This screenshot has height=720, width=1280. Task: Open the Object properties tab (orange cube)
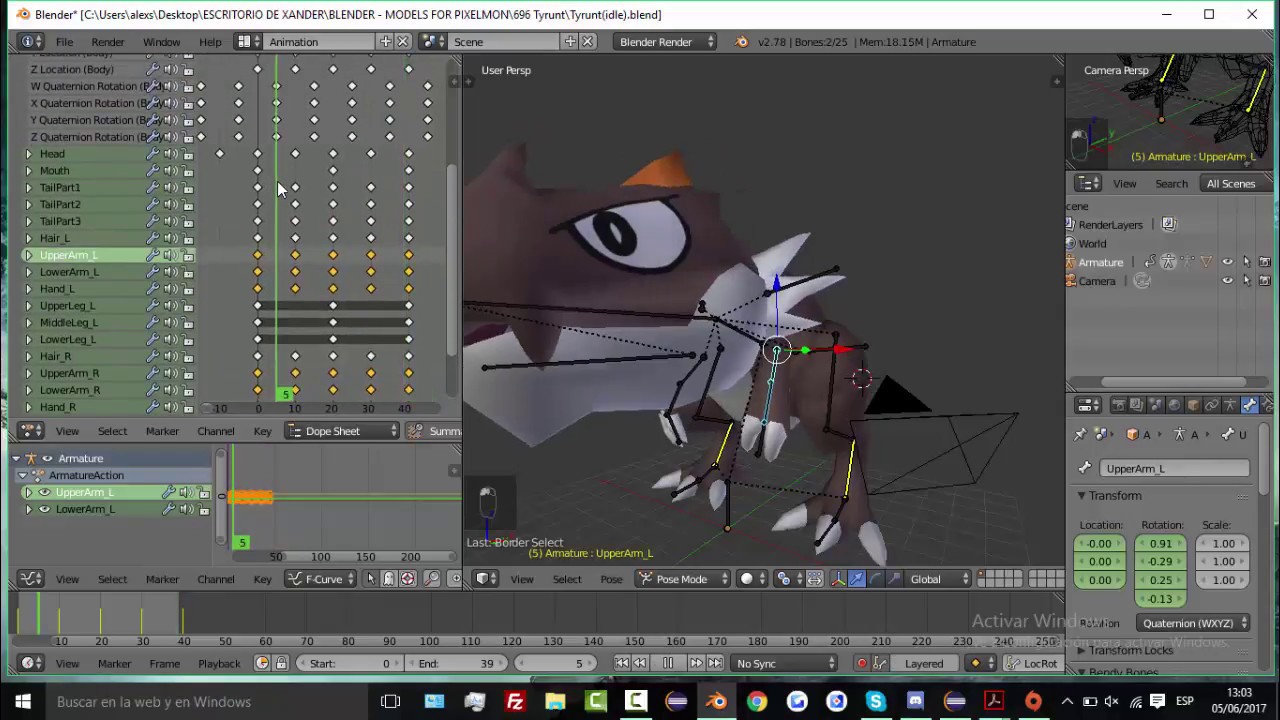tap(1193, 405)
